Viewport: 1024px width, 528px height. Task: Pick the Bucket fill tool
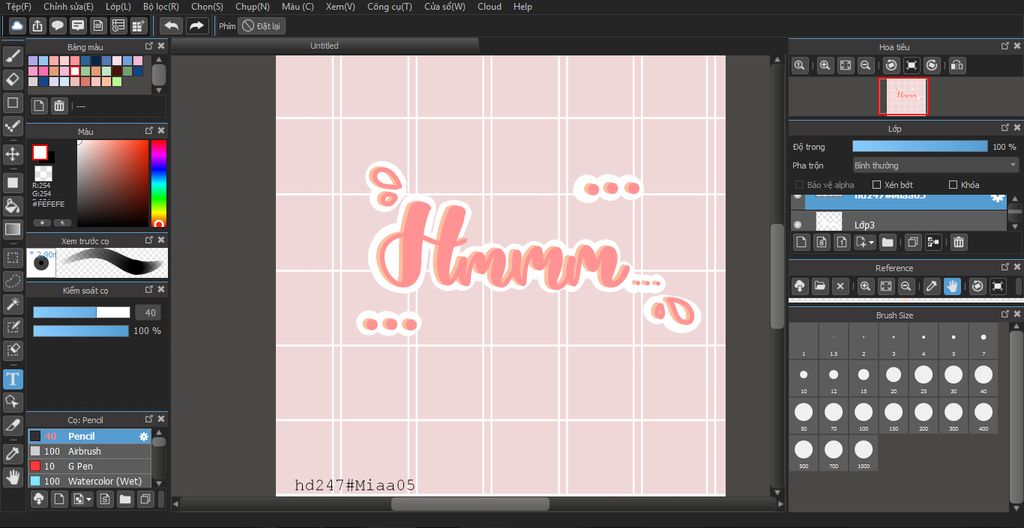(12, 206)
